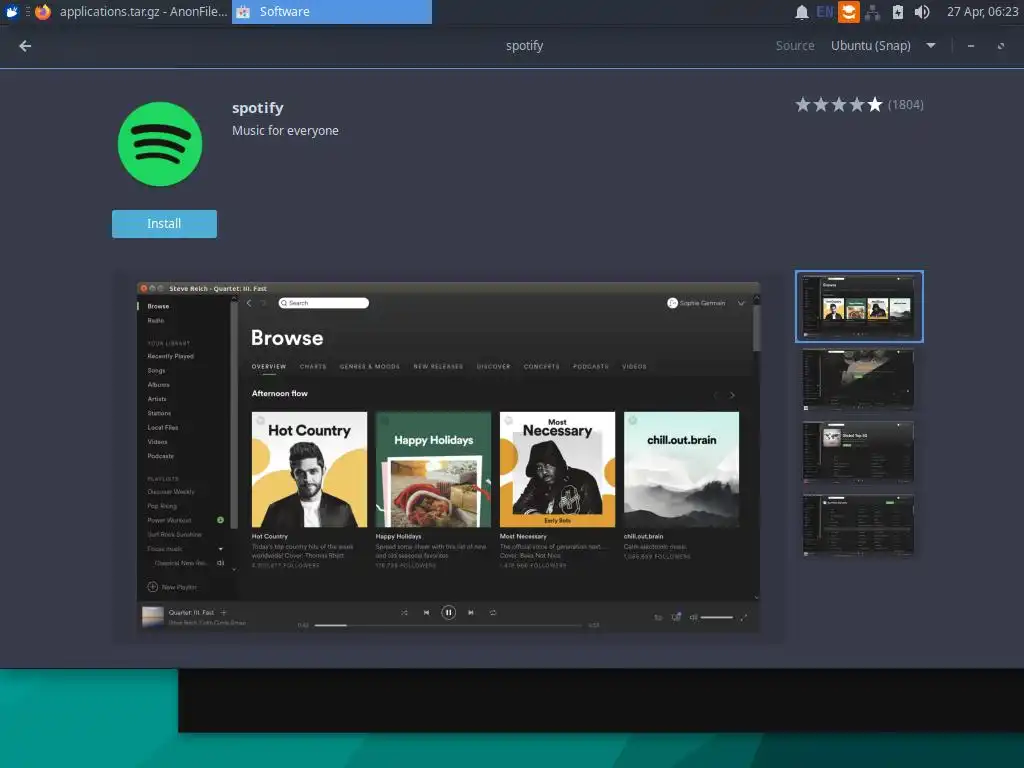Image resolution: width=1024 pixels, height=768 pixels.
Task: Select the Software taskbar button
Action: point(332,11)
